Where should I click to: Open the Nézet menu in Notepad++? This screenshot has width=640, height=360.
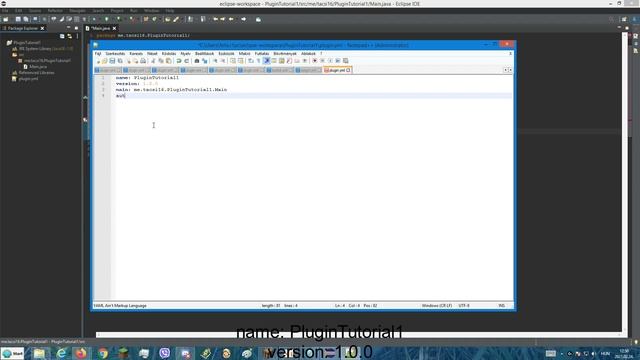(x=152, y=53)
